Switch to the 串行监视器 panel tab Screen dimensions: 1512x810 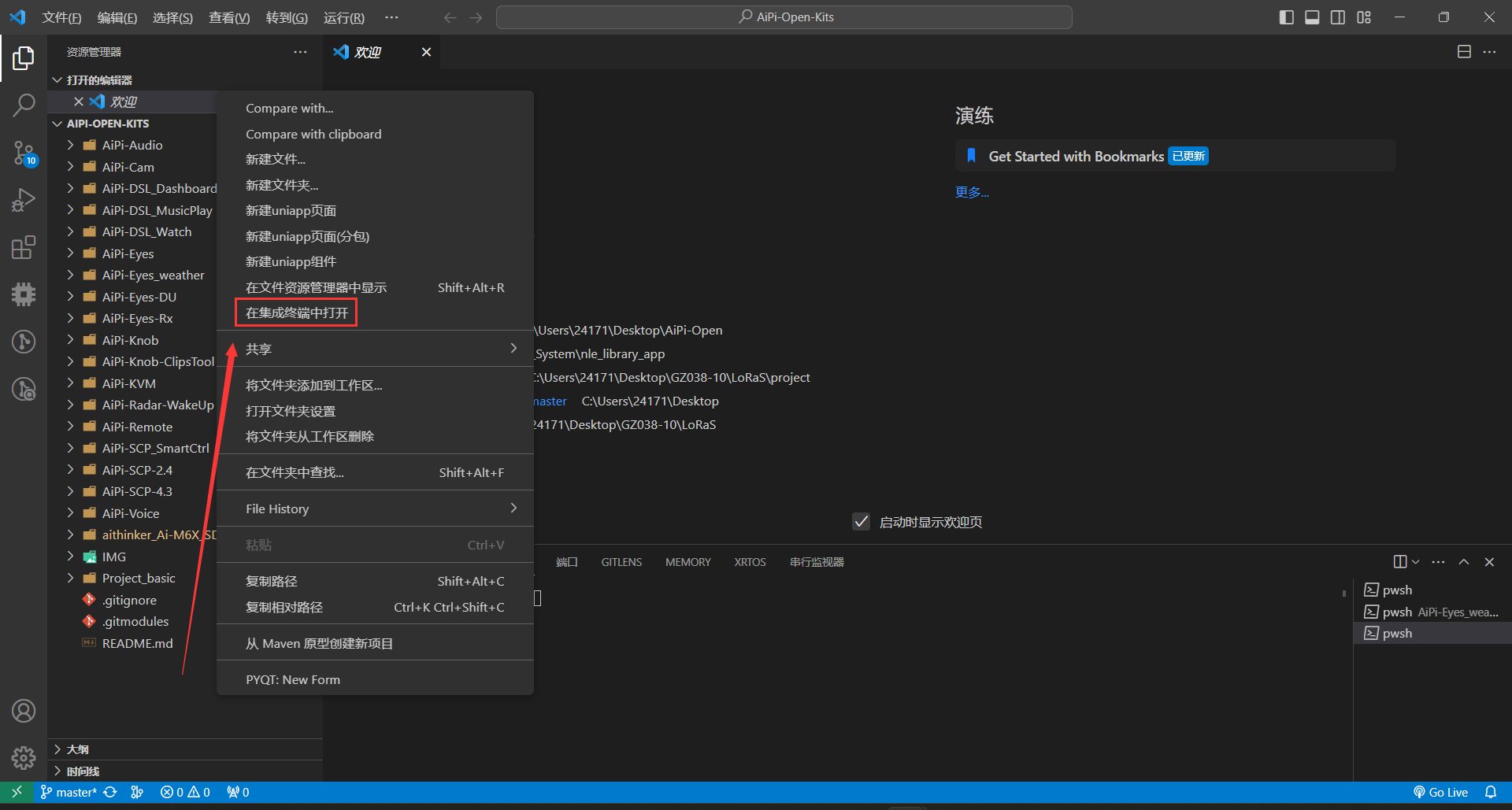coord(817,562)
